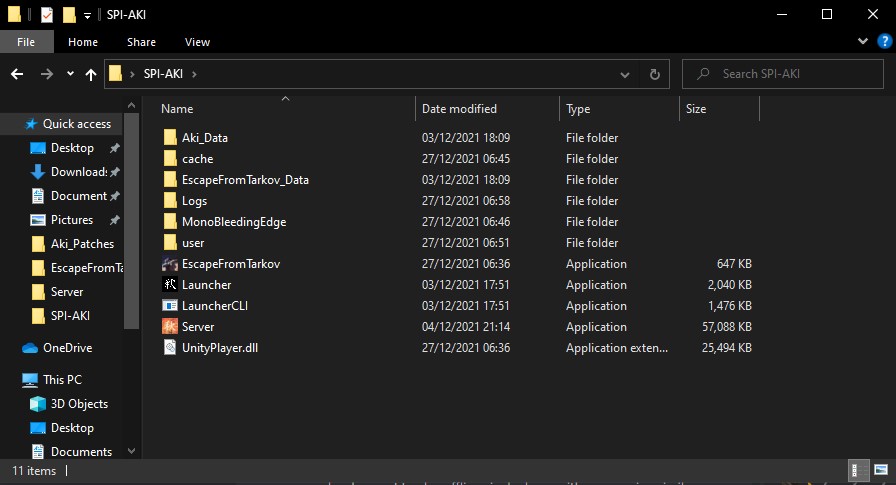Click the Properties quick access toolbar icon
The height and width of the screenshot is (485, 896).
coord(47,15)
